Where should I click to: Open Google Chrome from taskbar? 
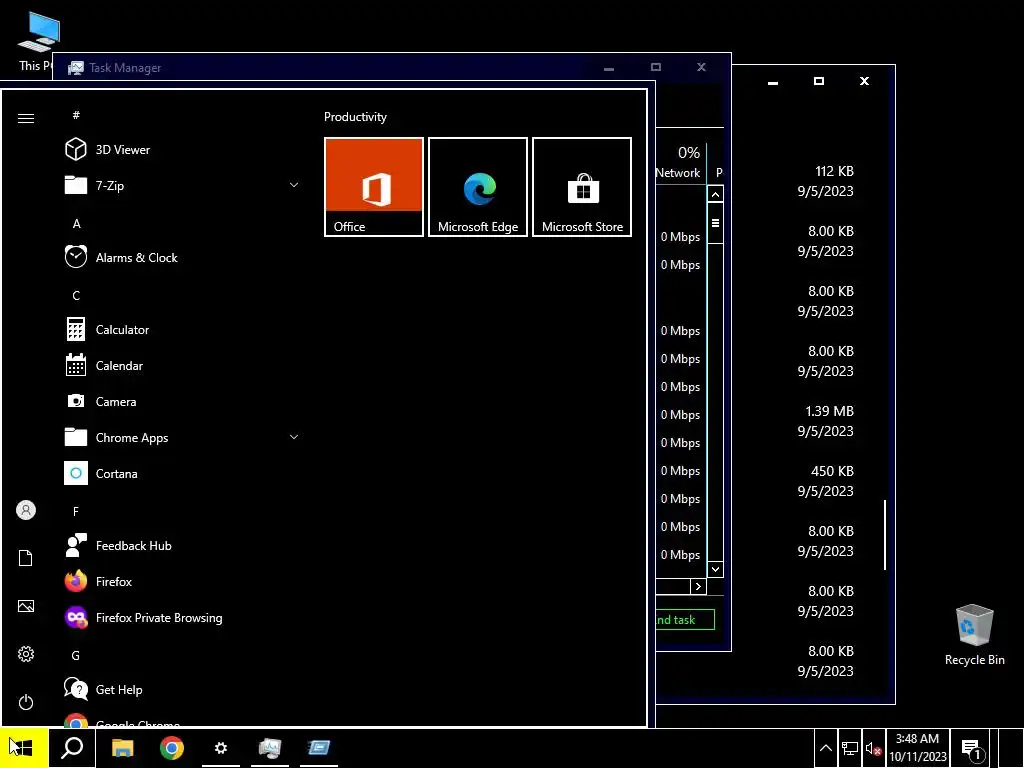[172, 748]
